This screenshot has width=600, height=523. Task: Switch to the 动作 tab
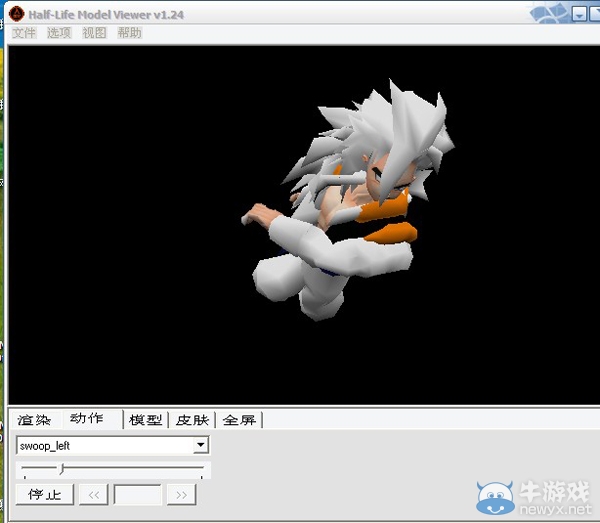pos(86,419)
